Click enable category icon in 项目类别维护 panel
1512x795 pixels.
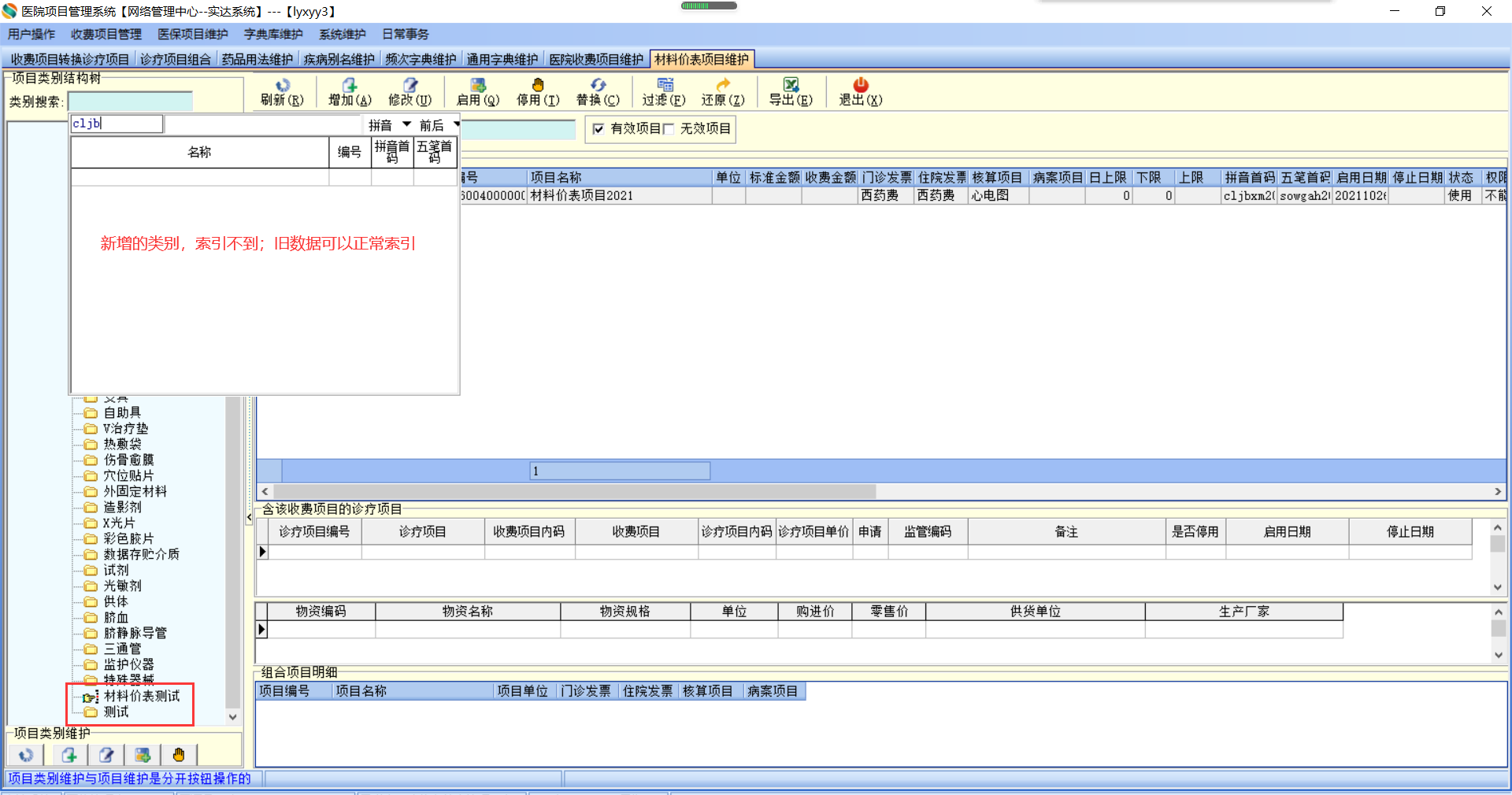coord(143,755)
